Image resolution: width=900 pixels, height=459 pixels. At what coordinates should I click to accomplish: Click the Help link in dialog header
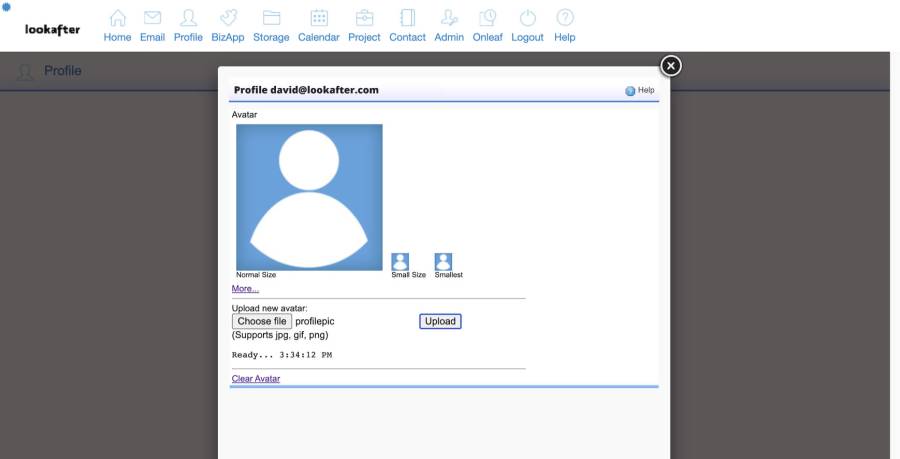pyautogui.click(x=640, y=90)
